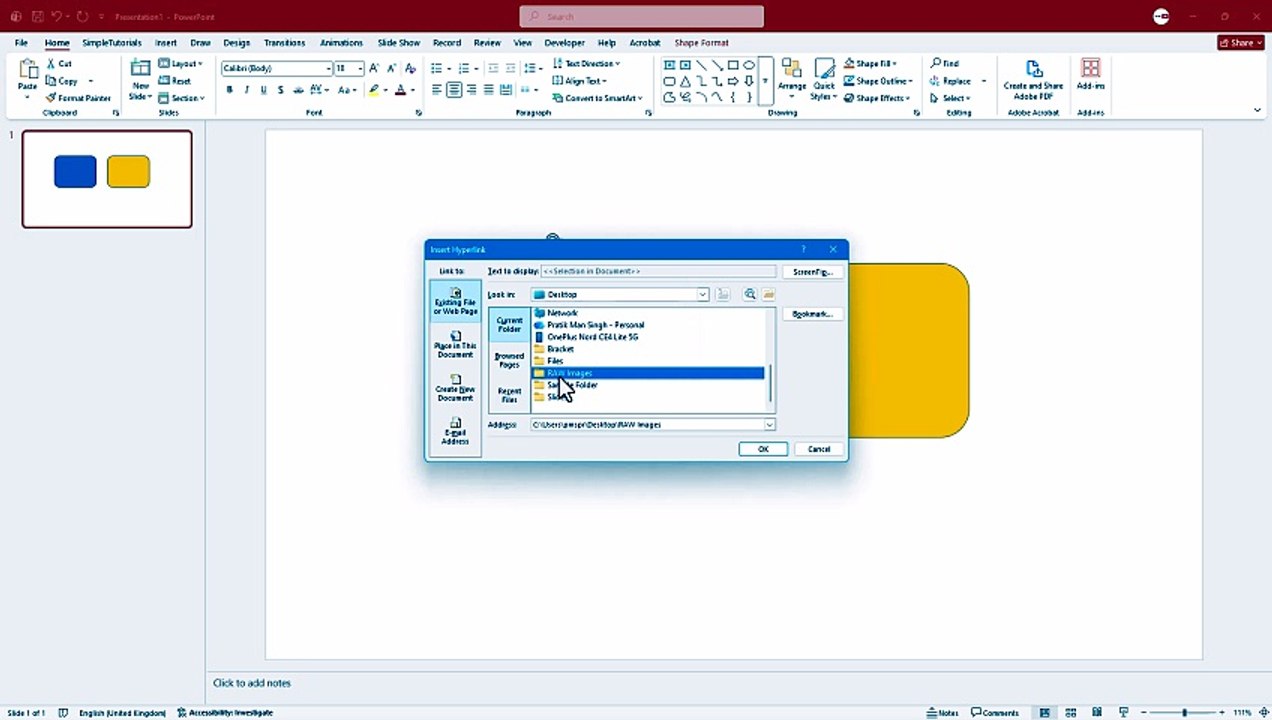Open the Calibri (Body) font name dropdown
This screenshot has height=720, width=1272.
[x=328, y=69]
